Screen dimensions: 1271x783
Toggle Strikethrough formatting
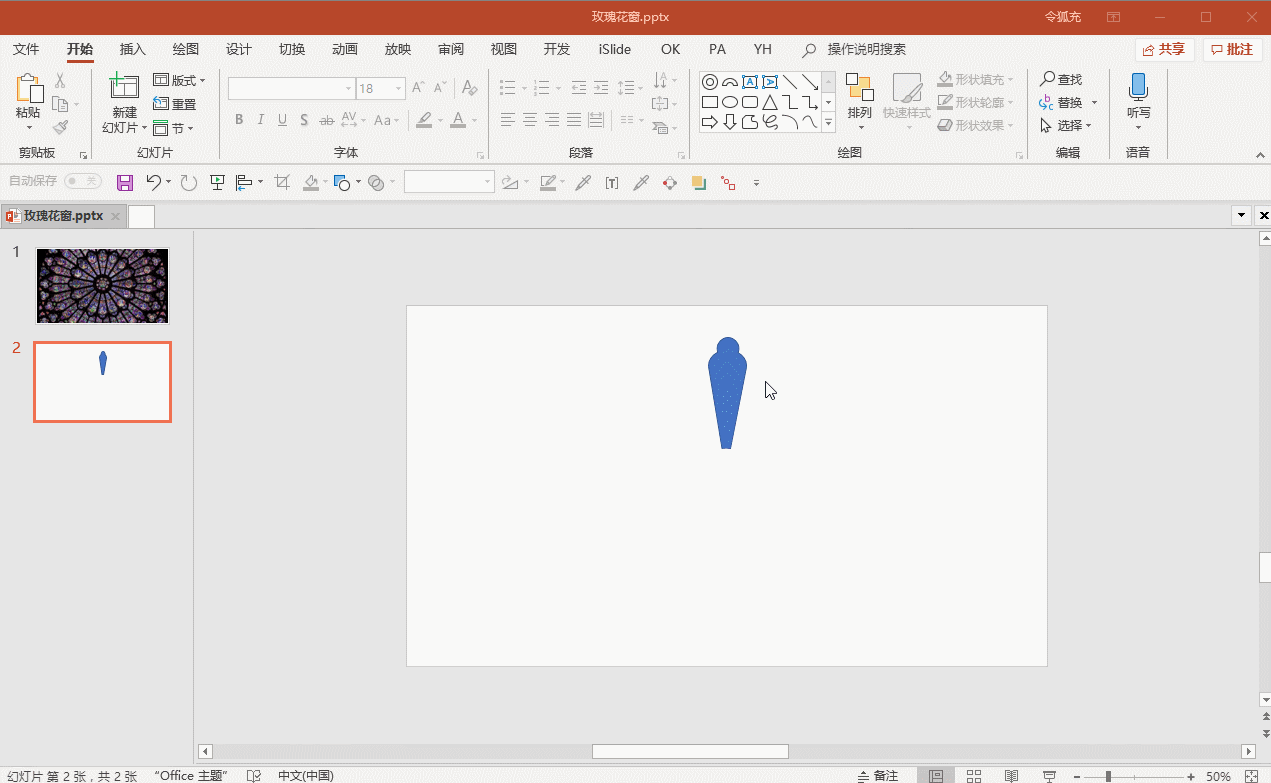pos(326,120)
